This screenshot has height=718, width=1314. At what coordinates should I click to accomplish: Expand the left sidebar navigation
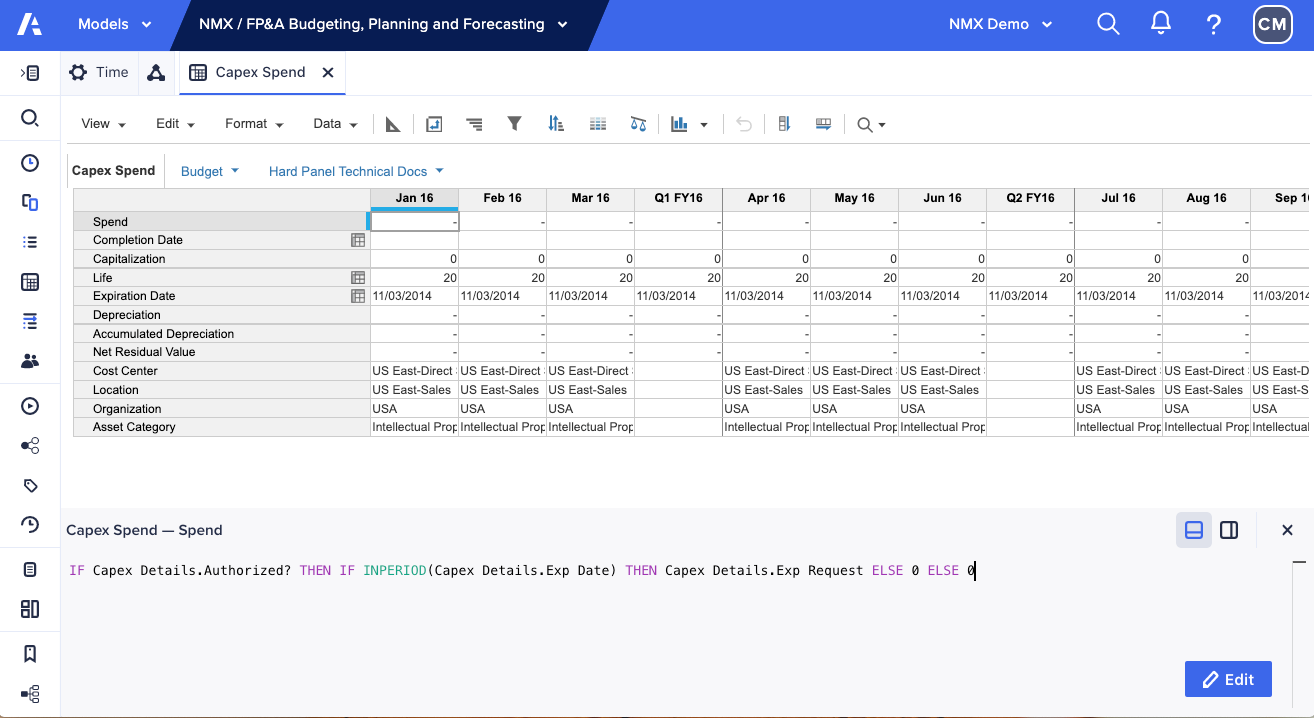tap(30, 73)
